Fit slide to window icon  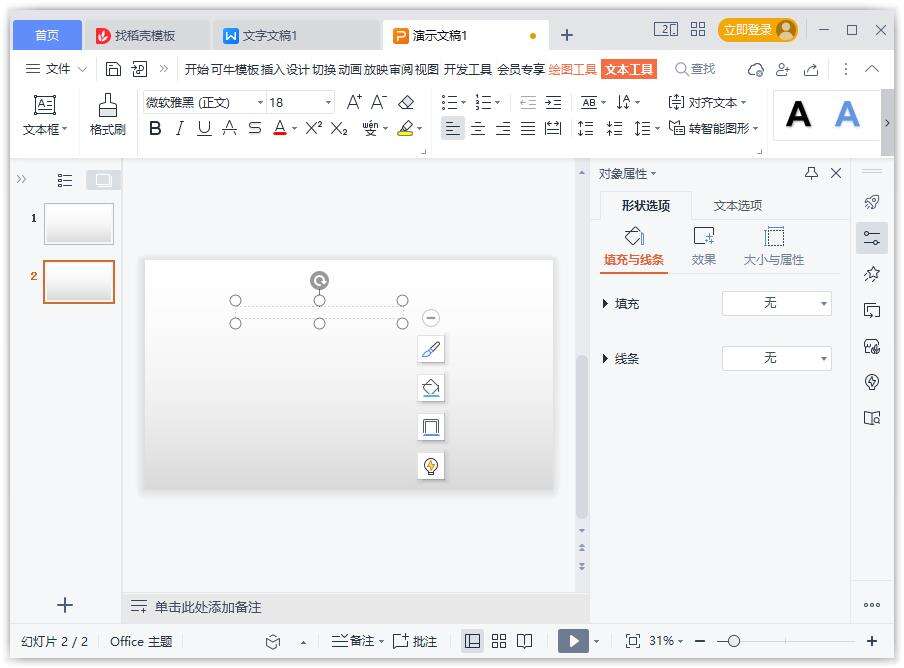point(632,641)
